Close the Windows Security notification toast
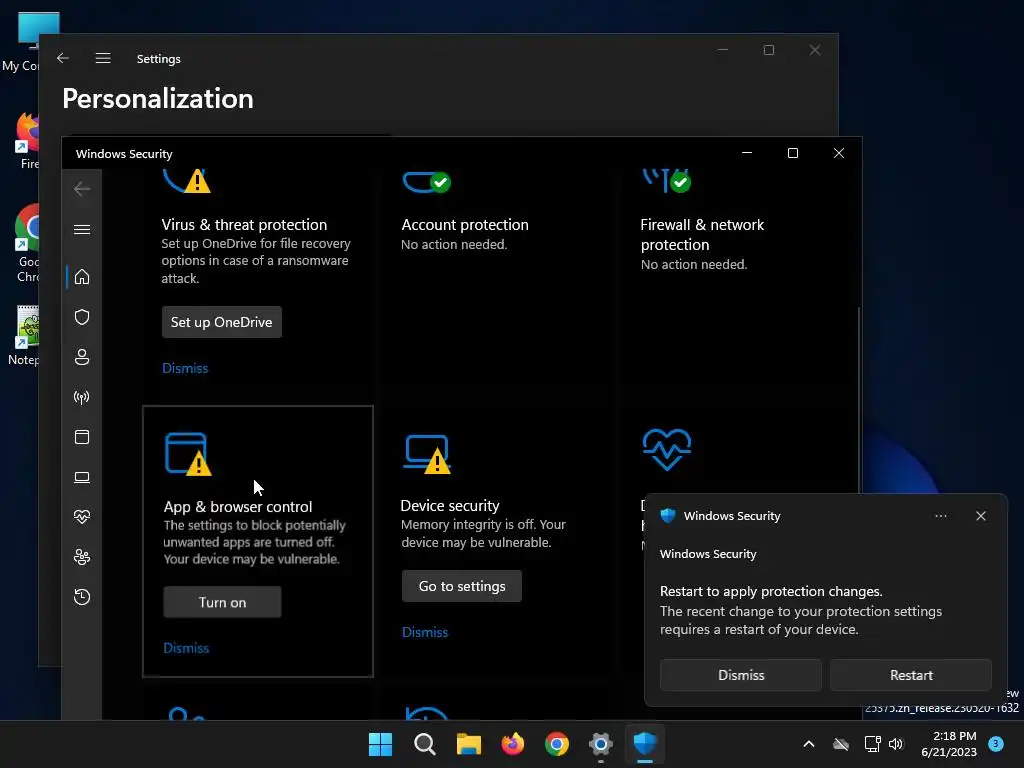 (980, 516)
